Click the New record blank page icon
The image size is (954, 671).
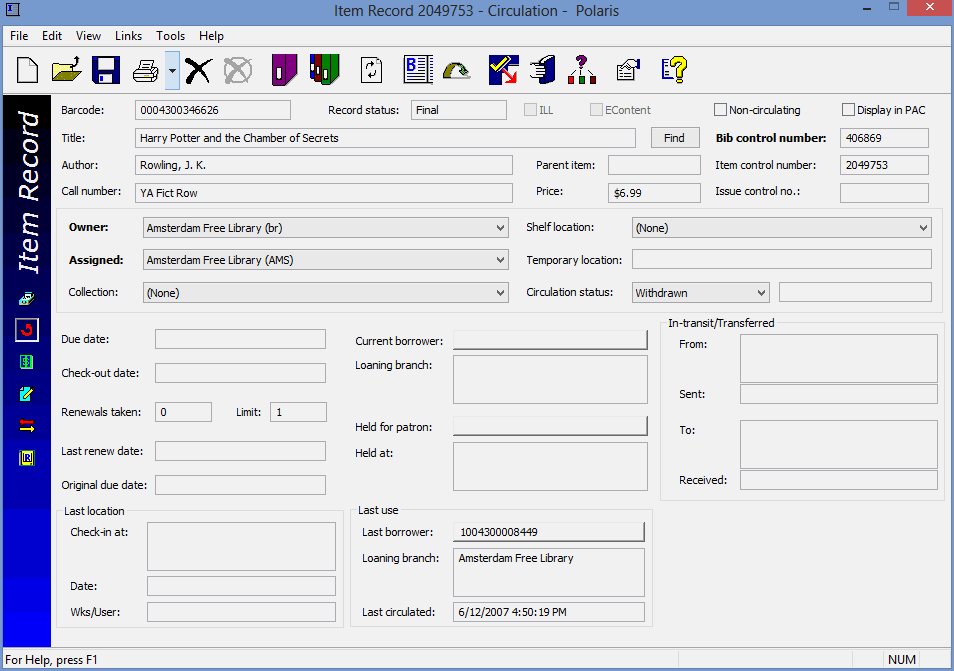(28, 70)
